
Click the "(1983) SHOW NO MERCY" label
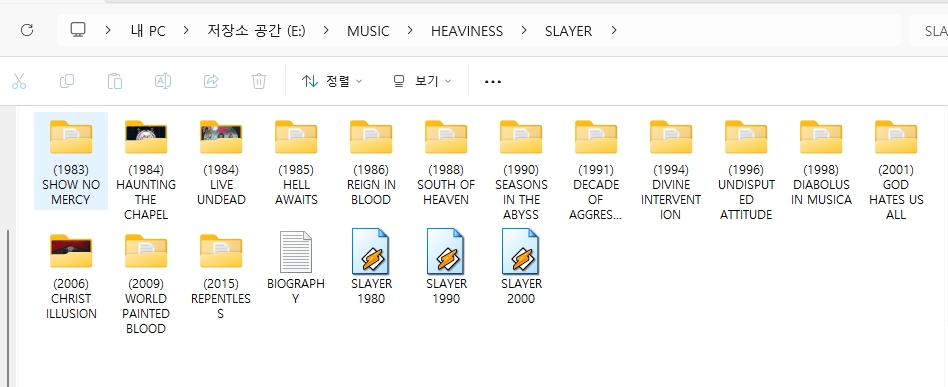pos(71,184)
